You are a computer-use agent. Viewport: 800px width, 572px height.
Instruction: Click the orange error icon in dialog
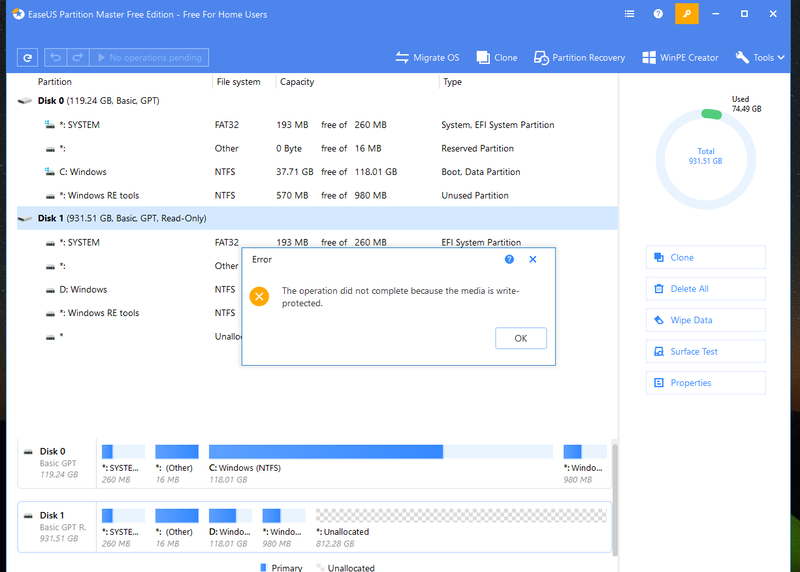[x=259, y=296]
